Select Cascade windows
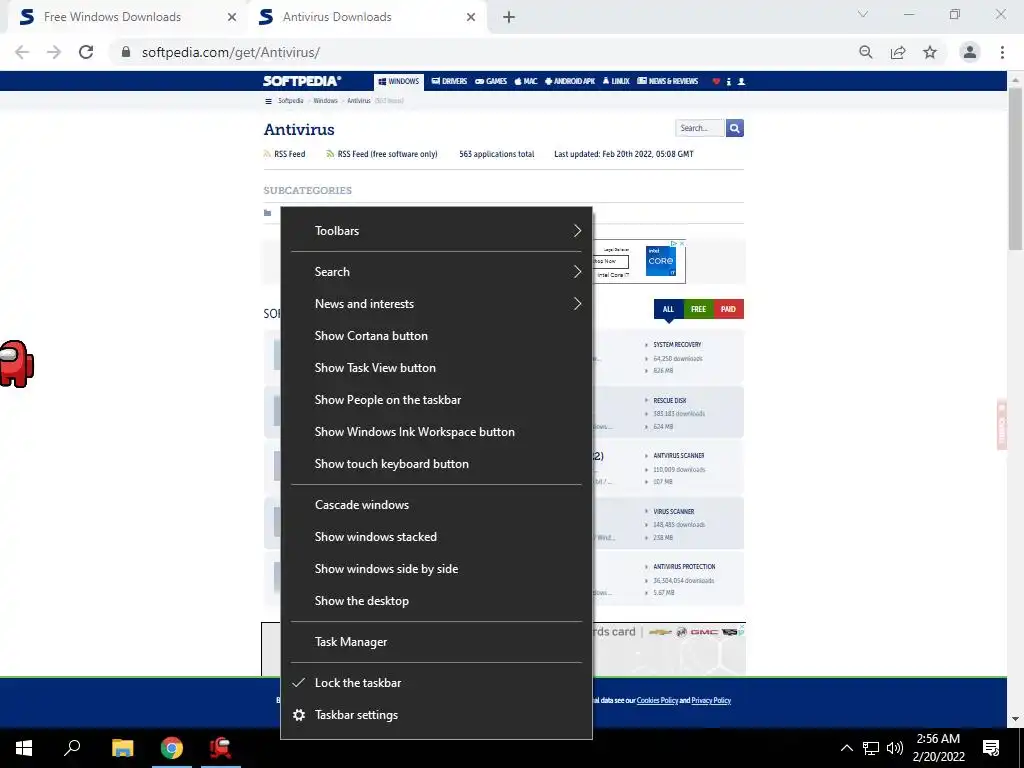1024x768 pixels. coord(436,505)
